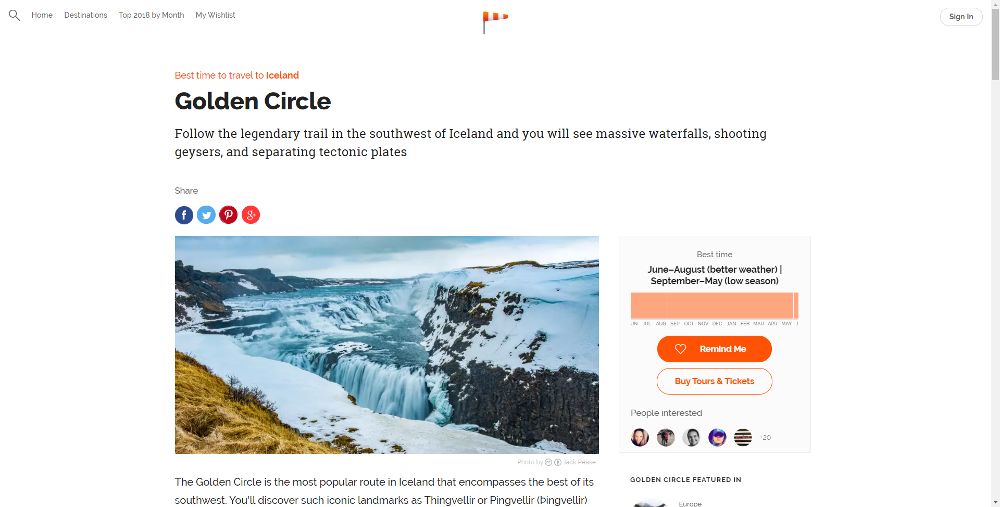
Task: Click the windsock site logo
Action: [494, 22]
